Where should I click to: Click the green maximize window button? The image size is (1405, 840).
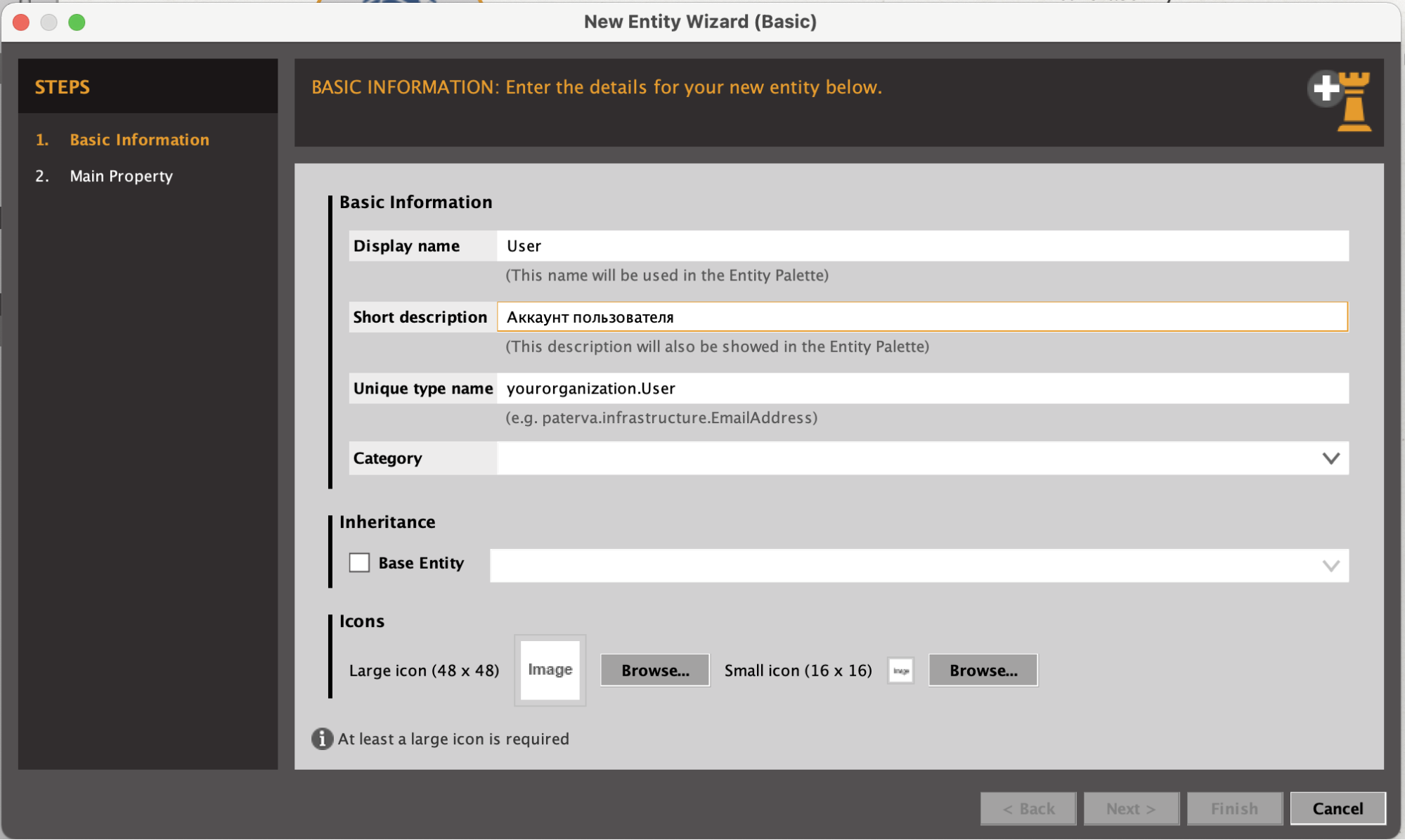click(77, 22)
